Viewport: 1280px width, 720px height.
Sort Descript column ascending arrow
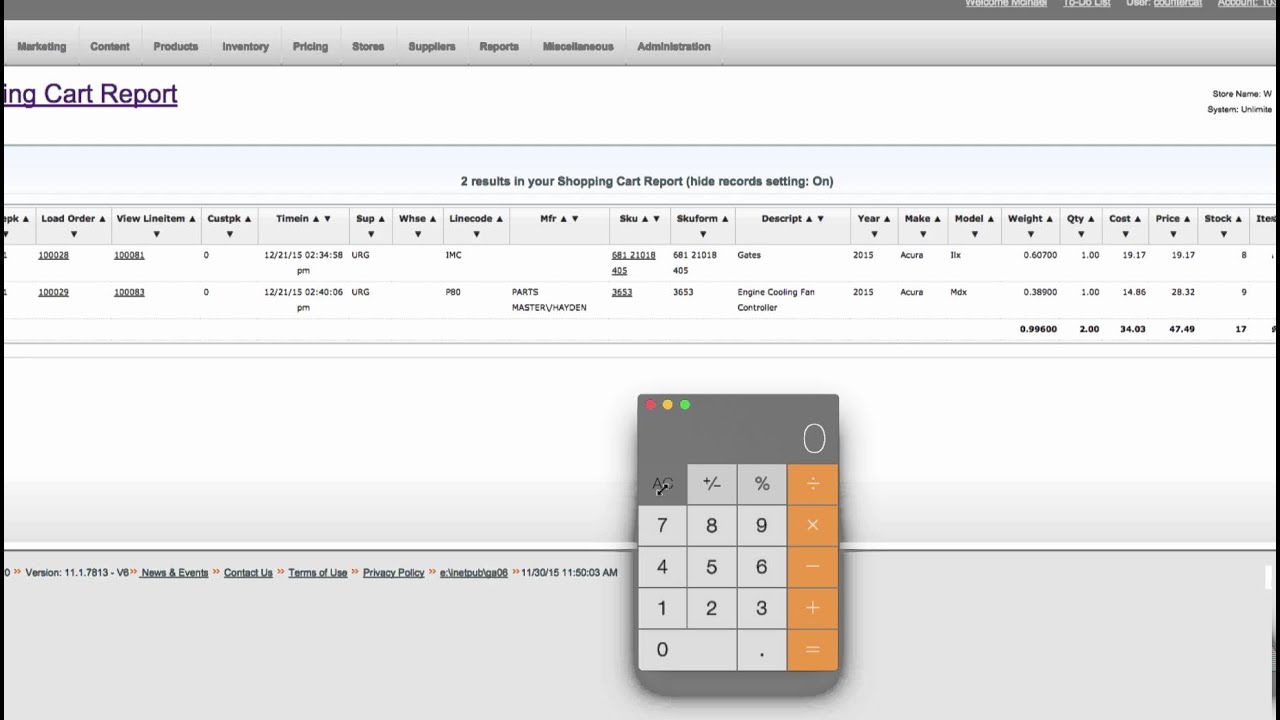click(x=810, y=219)
